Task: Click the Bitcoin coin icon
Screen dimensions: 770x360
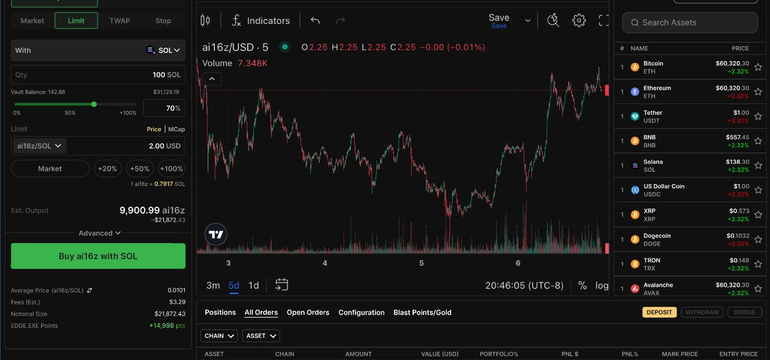Action: pos(635,67)
